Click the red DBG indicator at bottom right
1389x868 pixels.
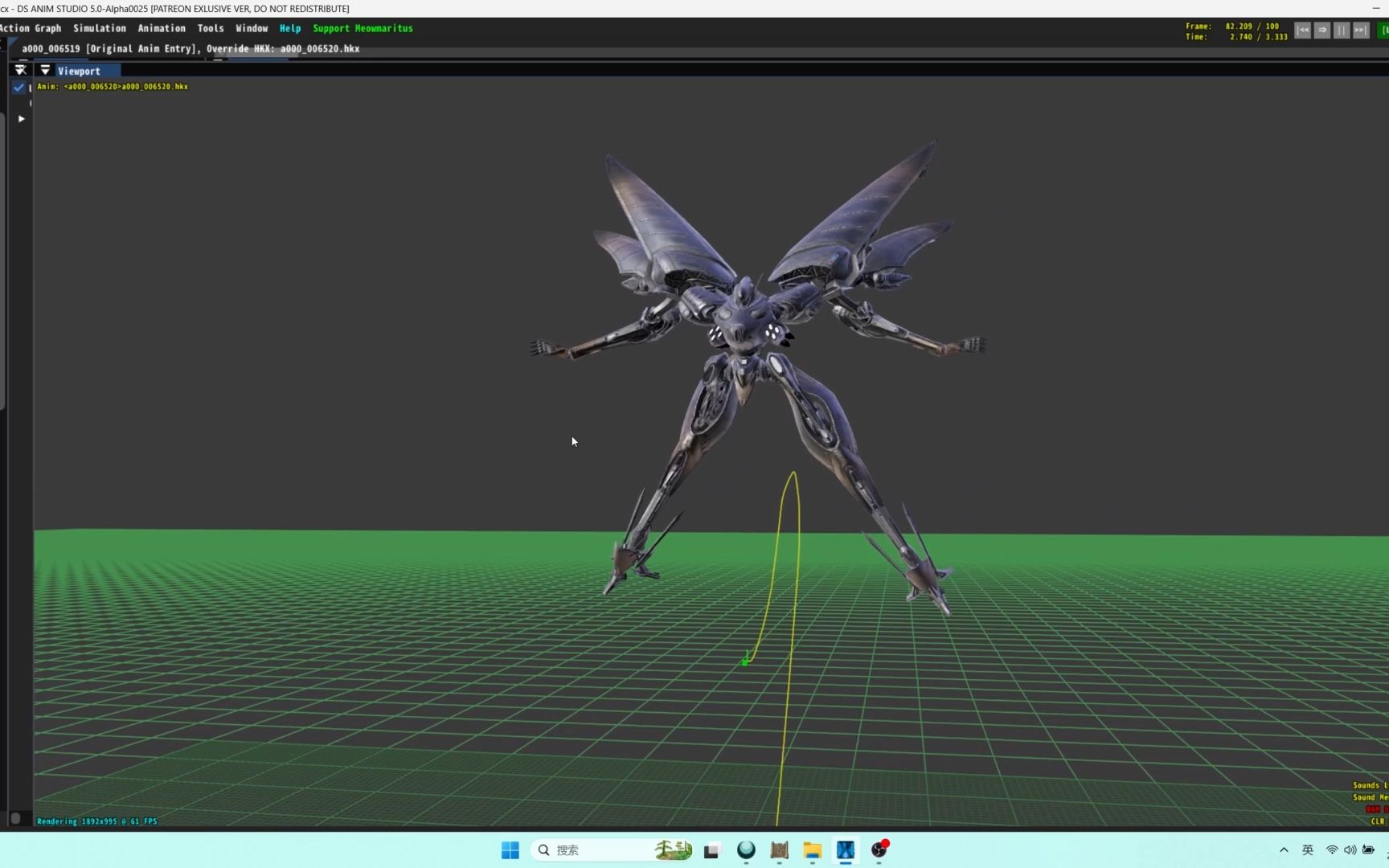[1377, 809]
